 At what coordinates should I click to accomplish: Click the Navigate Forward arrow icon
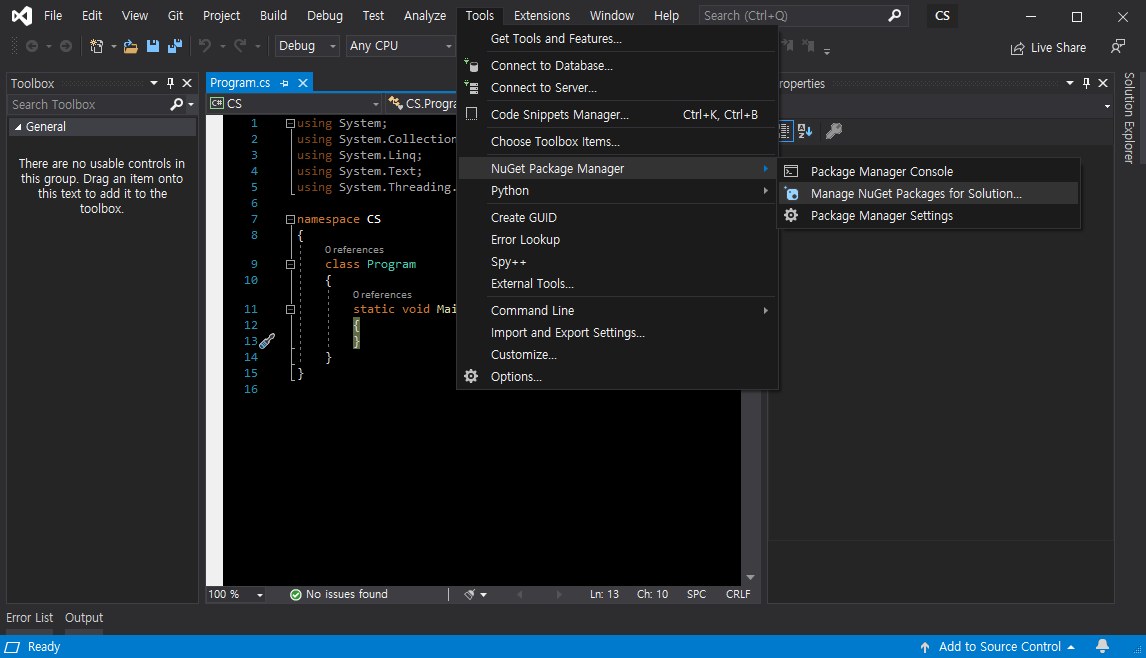point(66,46)
